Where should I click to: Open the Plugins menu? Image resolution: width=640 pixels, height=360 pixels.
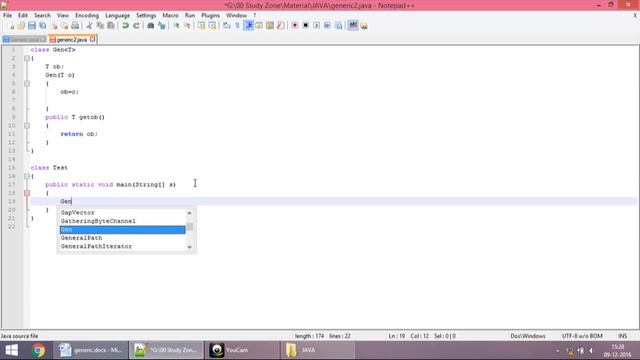[x=211, y=16]
